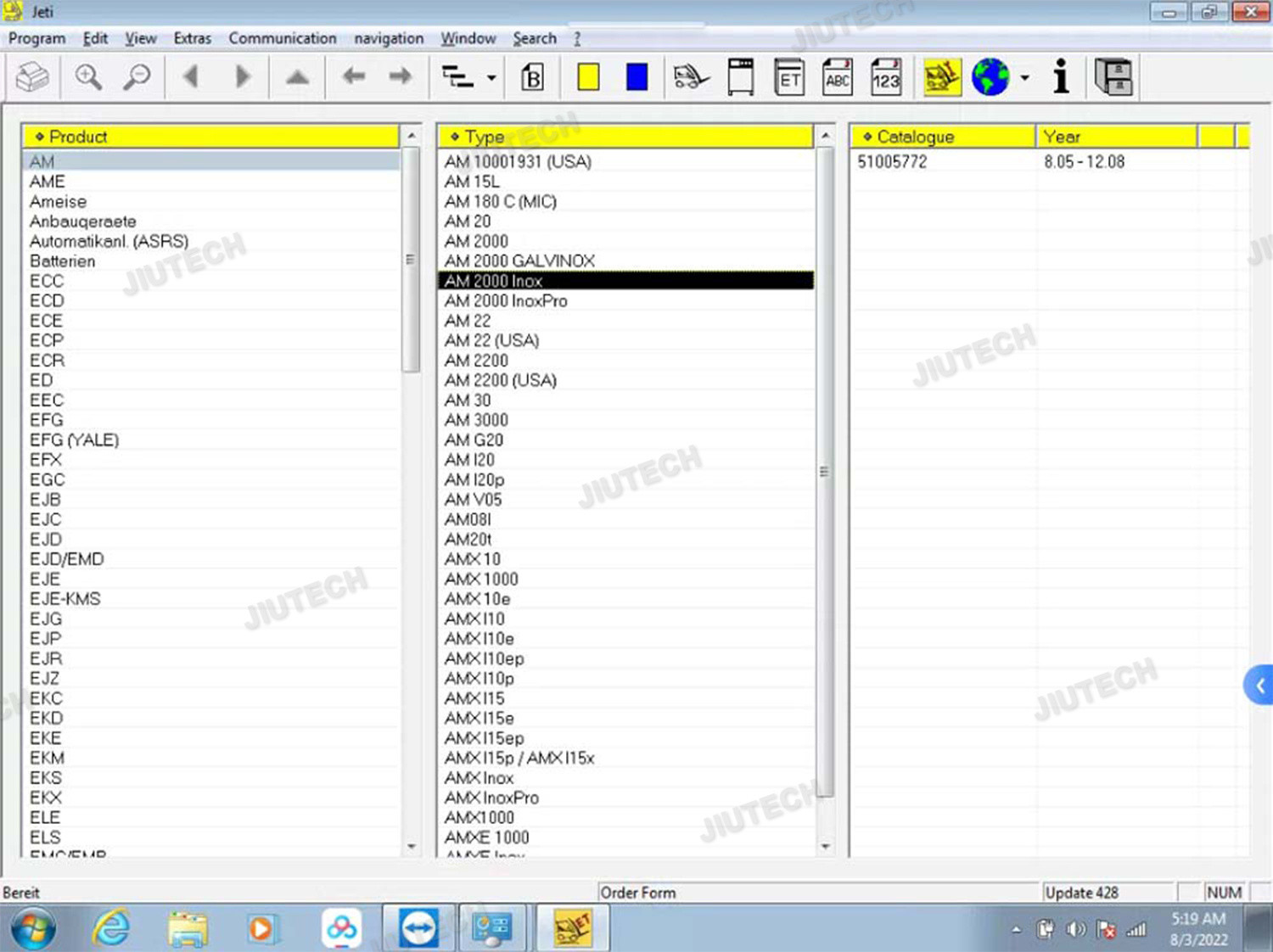Click the blue side panel chevron
Viewport: 1273px width, 952px height.
[x=1259, y=685]
